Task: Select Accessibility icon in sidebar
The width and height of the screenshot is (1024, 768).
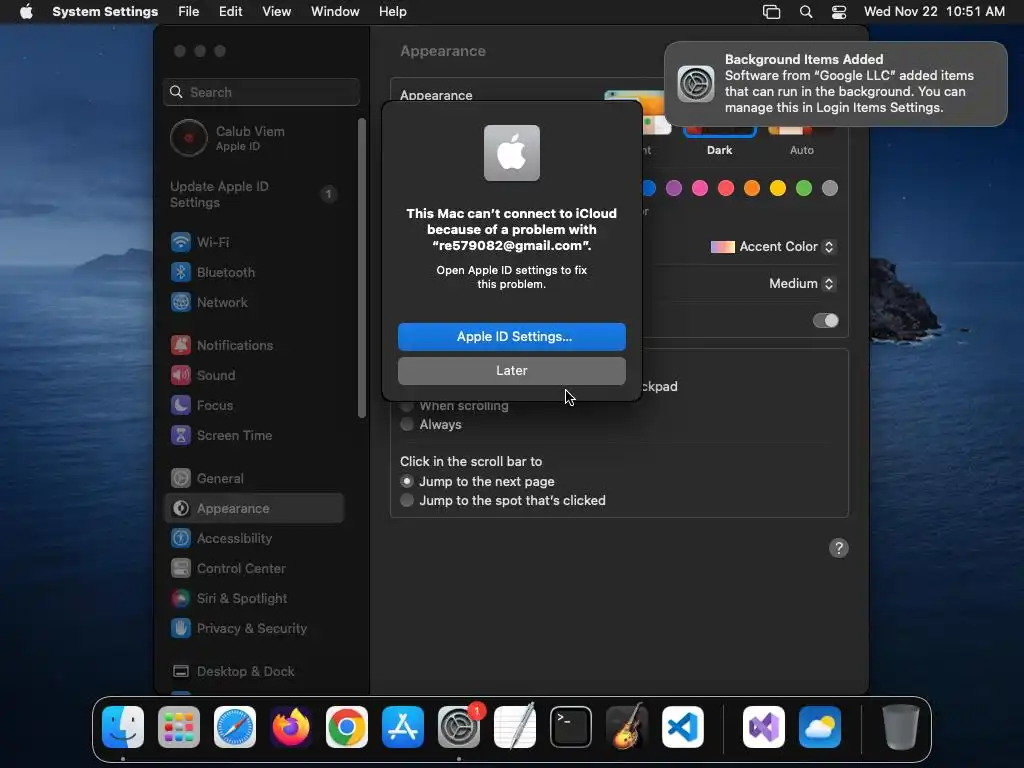Action: pos(181,538)
